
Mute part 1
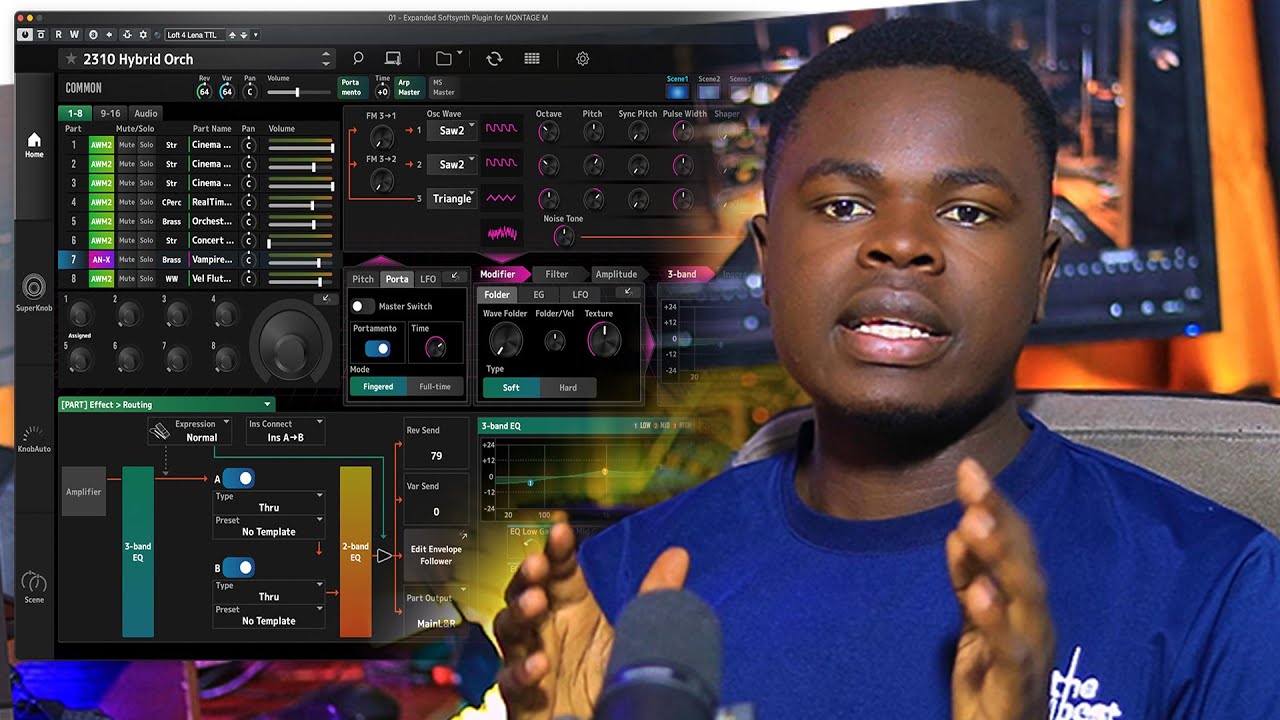[126, 145]
